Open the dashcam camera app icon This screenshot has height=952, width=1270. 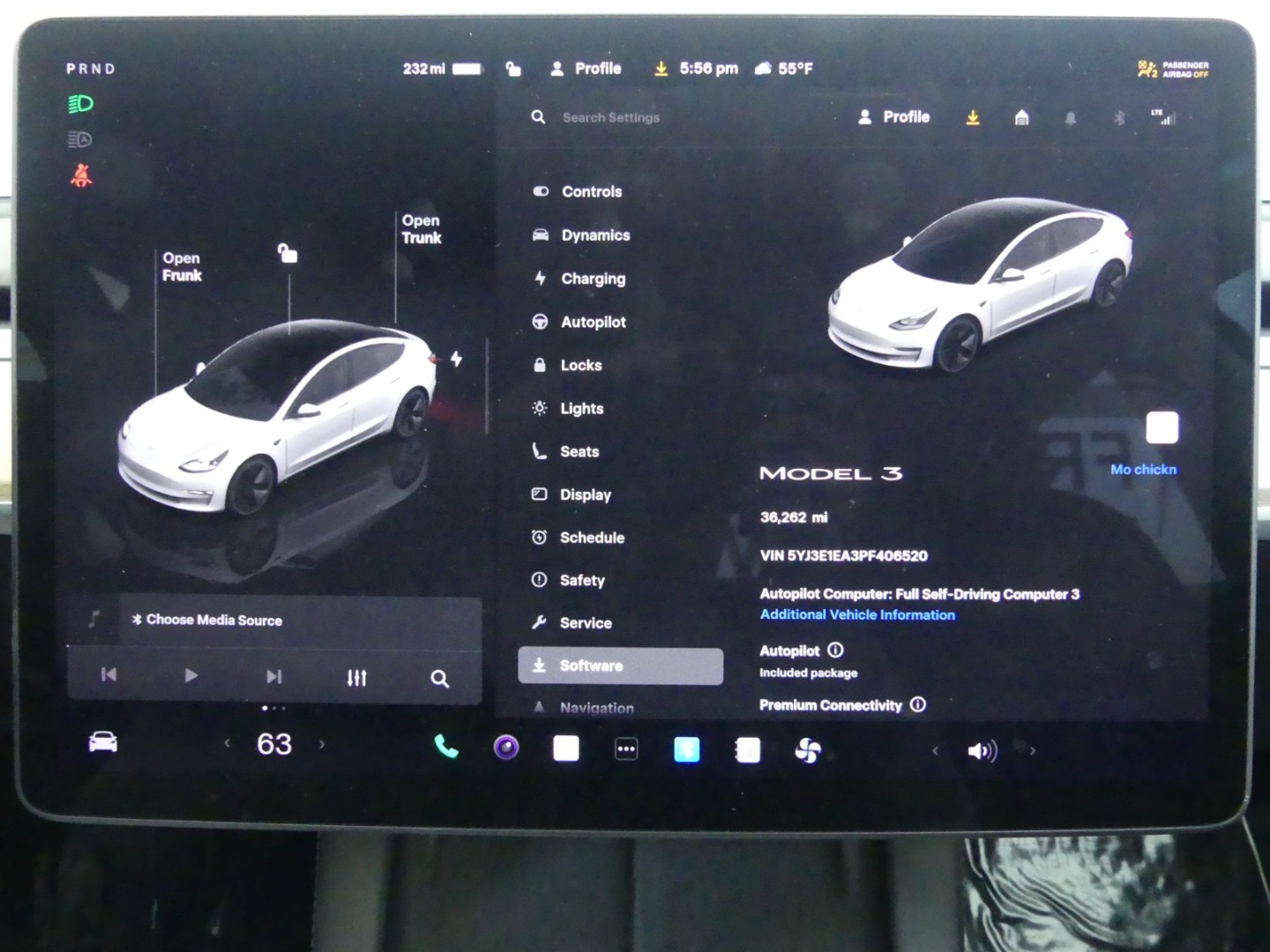pos(506,748)
